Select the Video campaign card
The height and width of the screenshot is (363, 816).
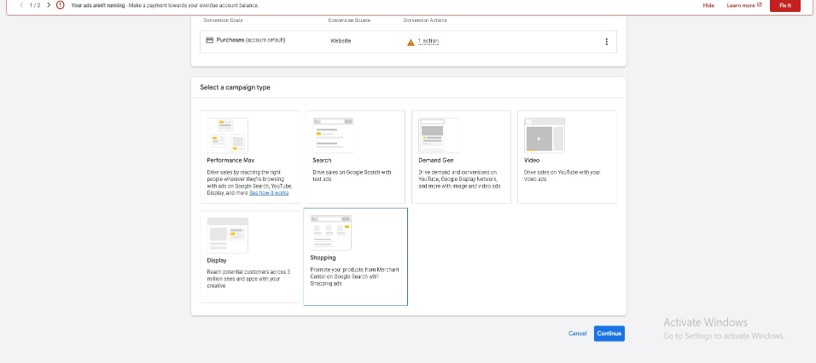click(567, 157)
